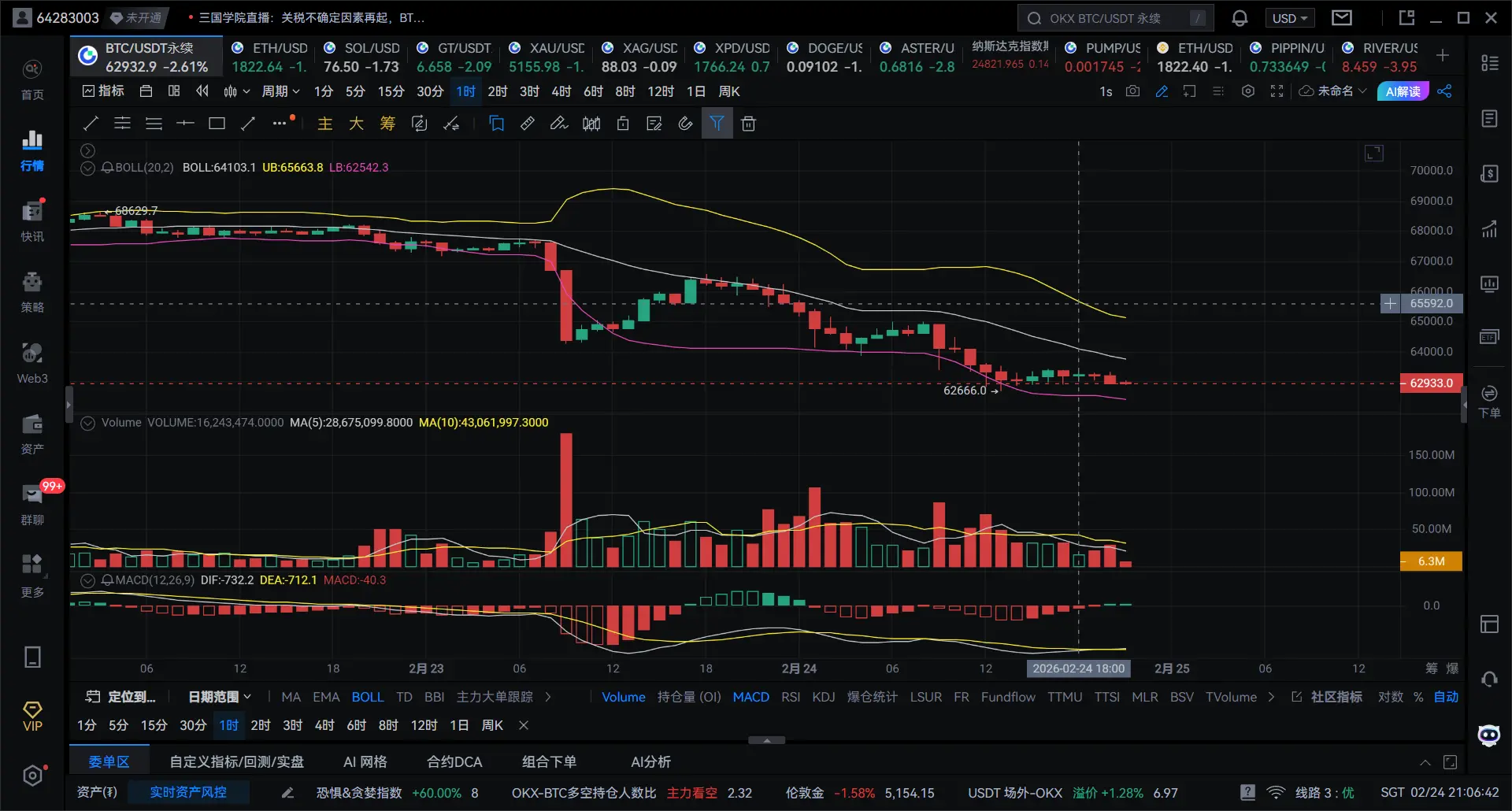Select the 筹 chip distribution tool
Image resolution: width=1512 pixels, height=811 pixels.
(x=387, y=124)
